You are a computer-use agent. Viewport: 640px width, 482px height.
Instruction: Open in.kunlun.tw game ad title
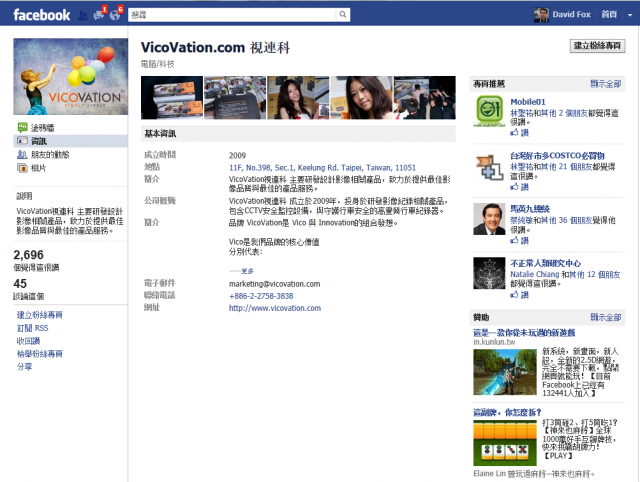click(524, 333)
